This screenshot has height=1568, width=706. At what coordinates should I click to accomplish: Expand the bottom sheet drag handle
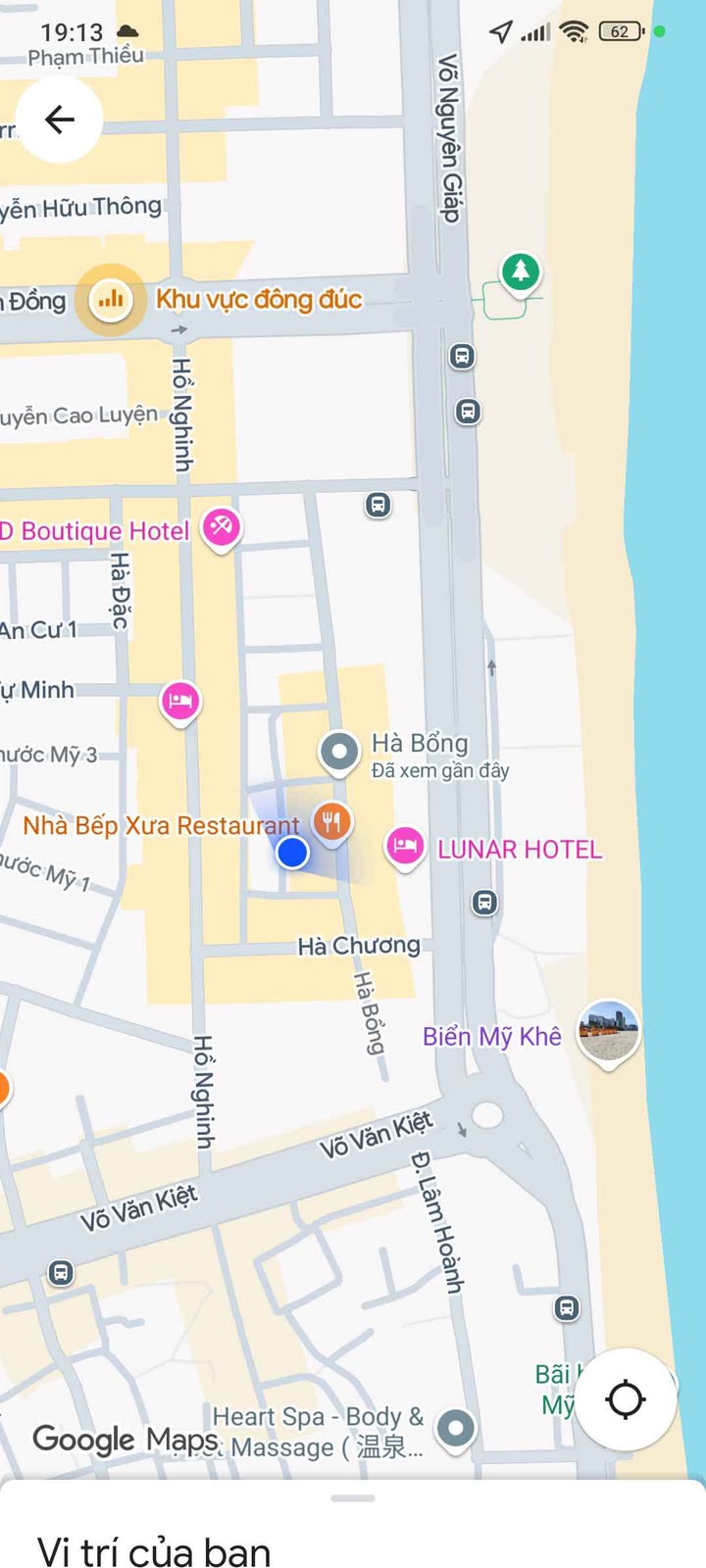coord(353,1497)
